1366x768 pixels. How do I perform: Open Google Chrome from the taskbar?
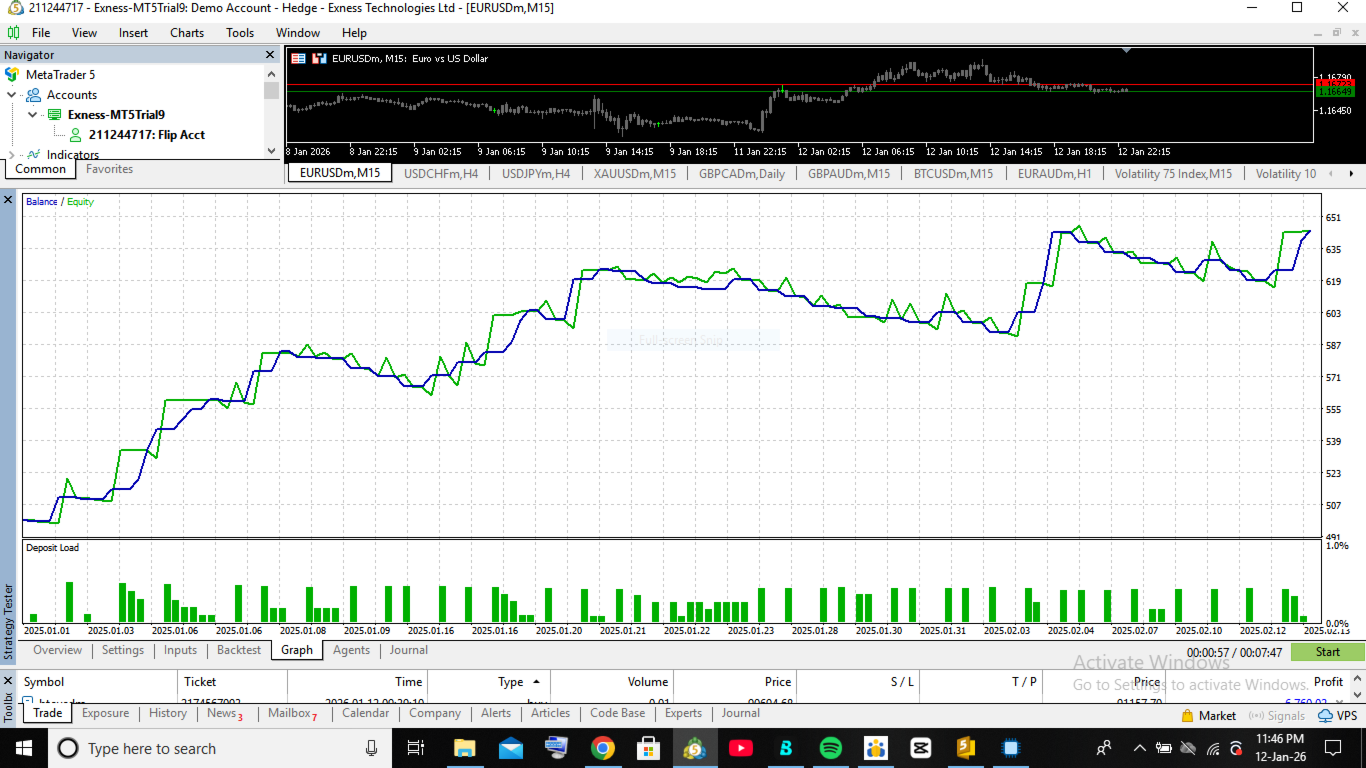602,748
